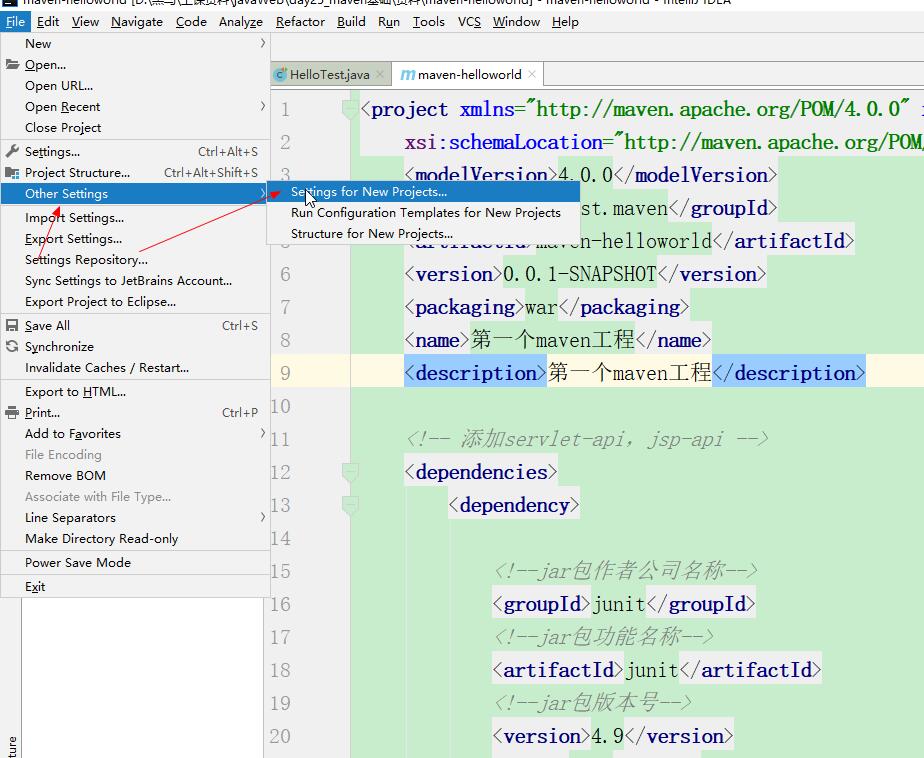The width and height of the screenshot is (924, 758).
Task: Expand the New submenu
Action: pyautogui.click(x=262, y=43)
